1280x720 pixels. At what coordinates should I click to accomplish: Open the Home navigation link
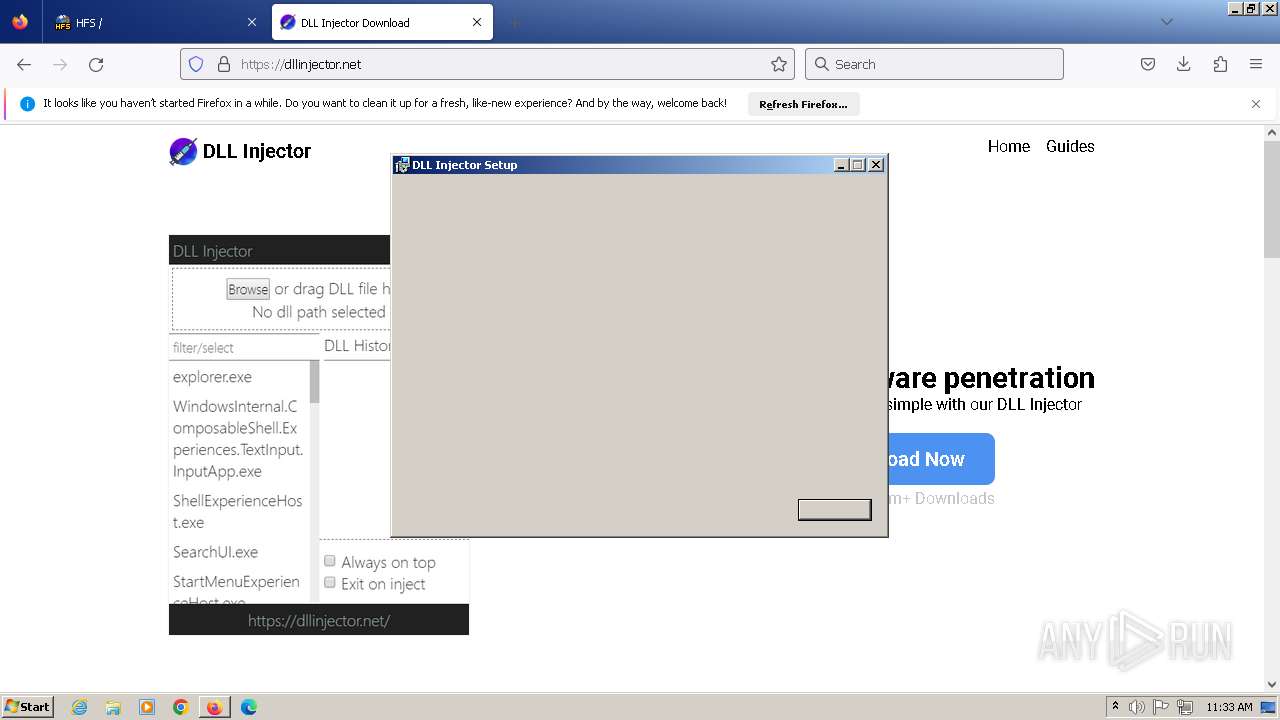[1009, 146]
